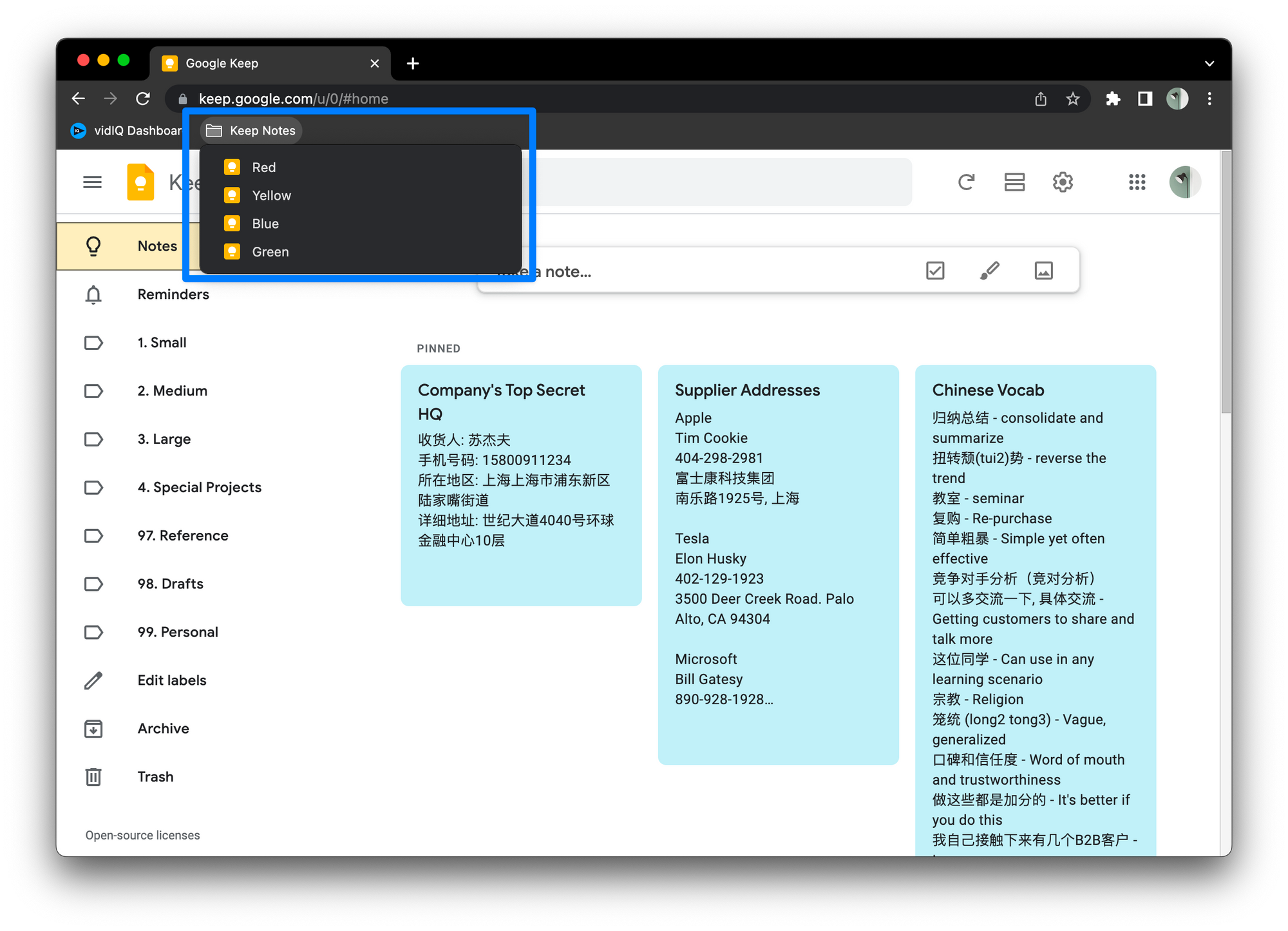Switch to list view layout icon
Screen dimensions: 1288x931
[x=1014, y=182]
